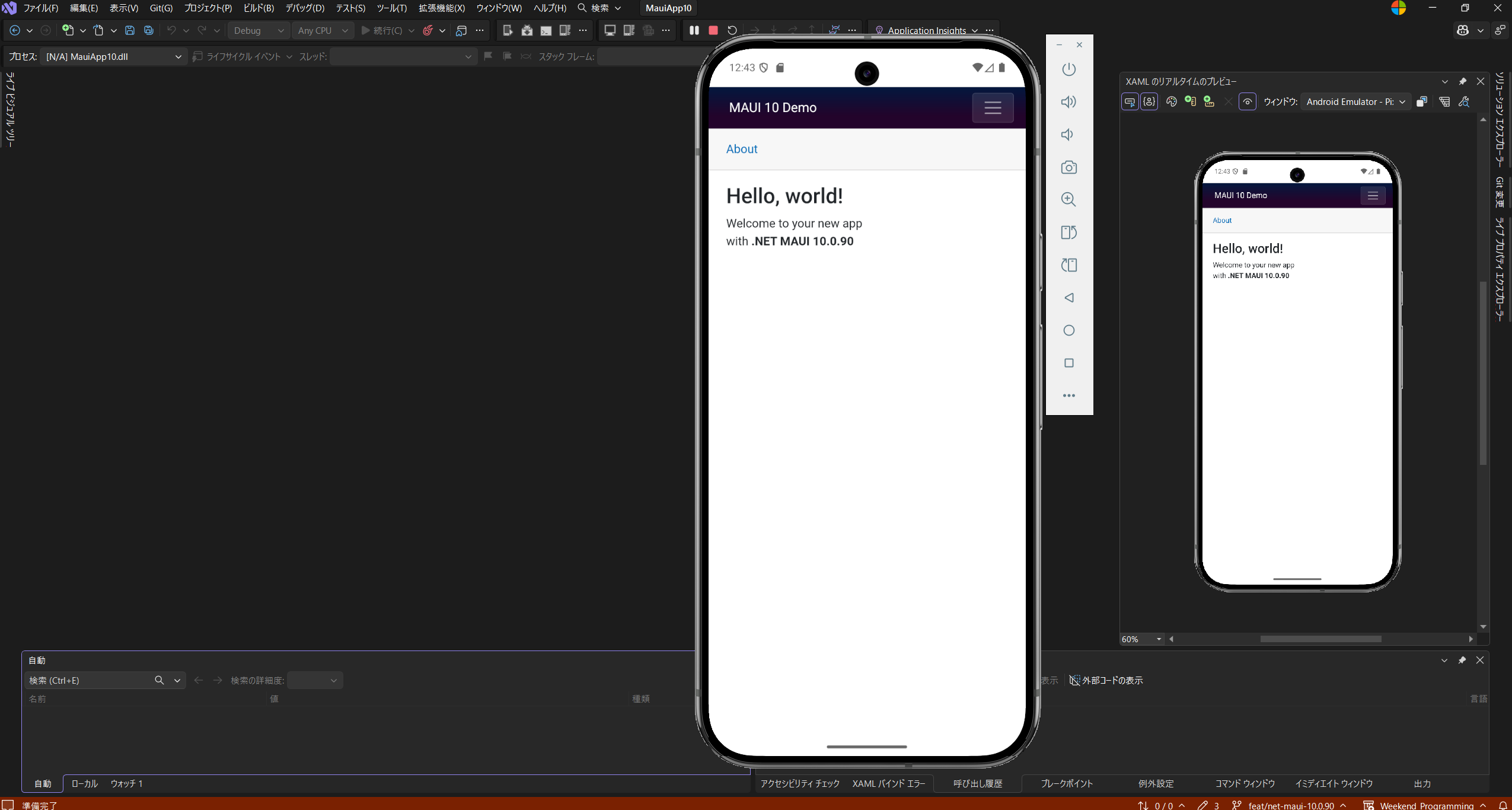1512x810 pixels.
Task: Switch to the Locals tab (ローカル)
Action: click(84, 783)
